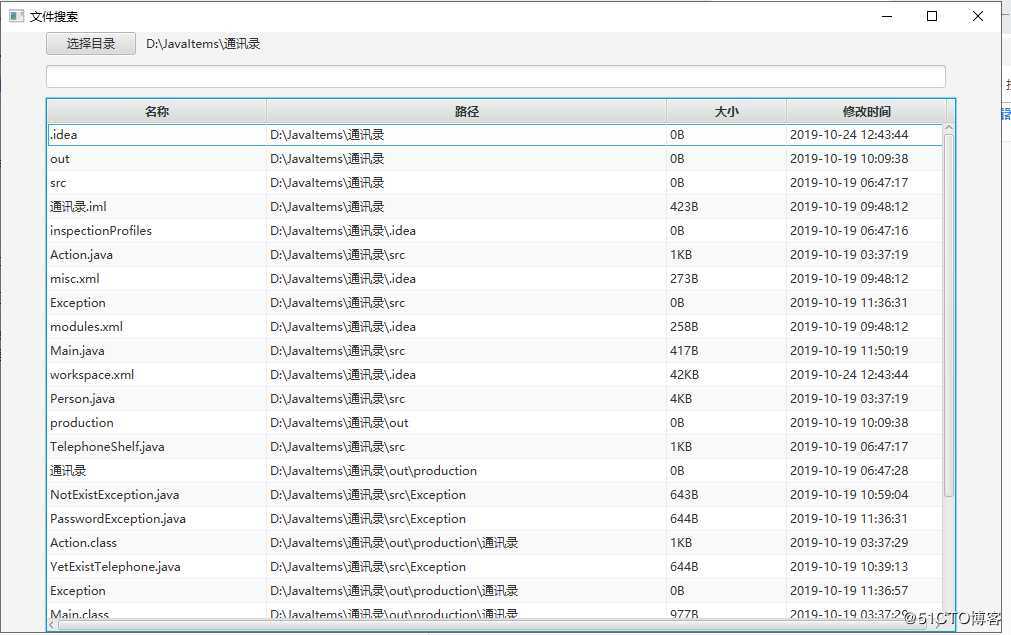Click the 2019-10-19 11:36:57 timestamp
The image size is (1011, 635).
849,591
